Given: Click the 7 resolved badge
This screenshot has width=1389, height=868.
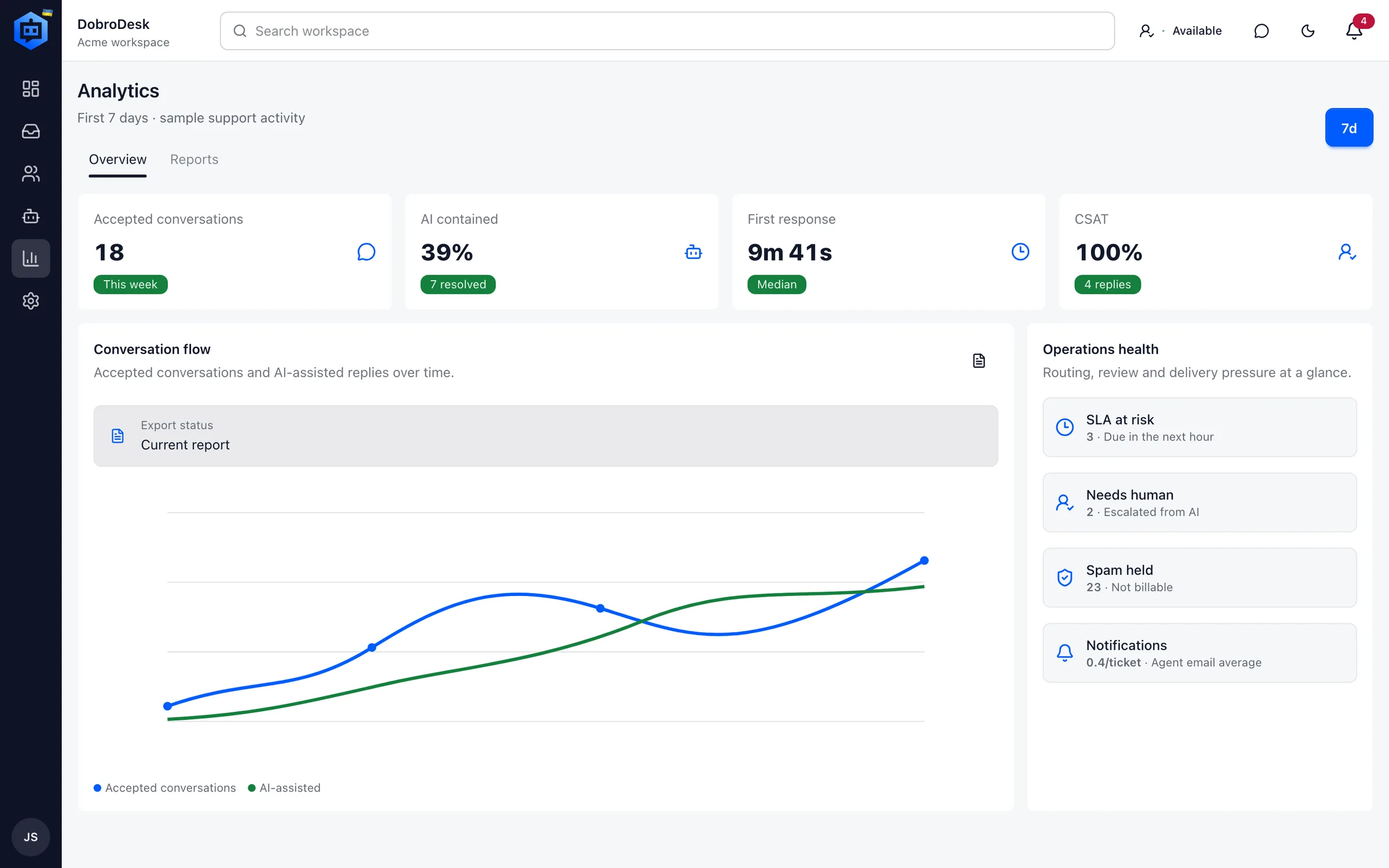Looking at the screenshot, I should click(x=458, y=284).
